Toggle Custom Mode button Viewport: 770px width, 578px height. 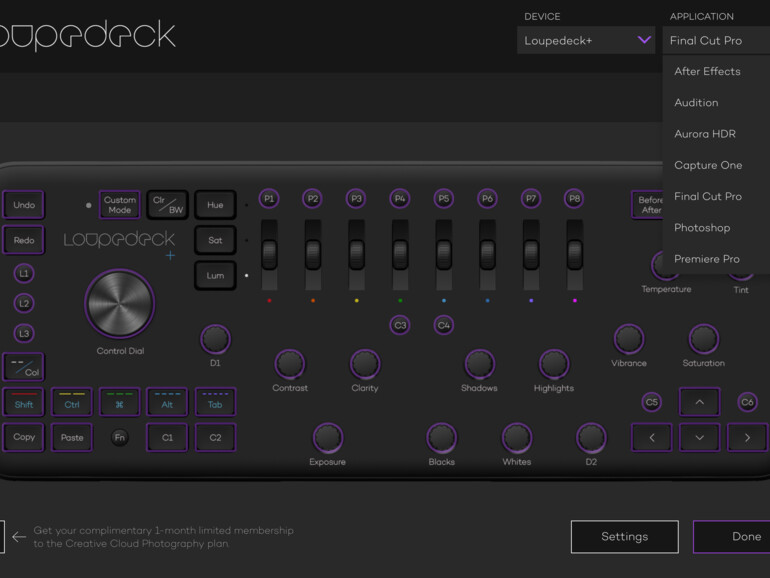click(120, 205)
